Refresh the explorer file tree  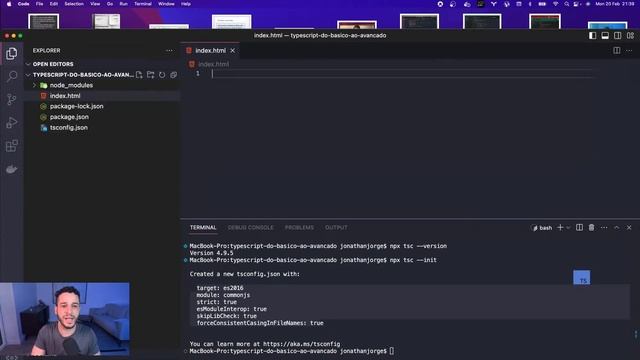point(162,75)
